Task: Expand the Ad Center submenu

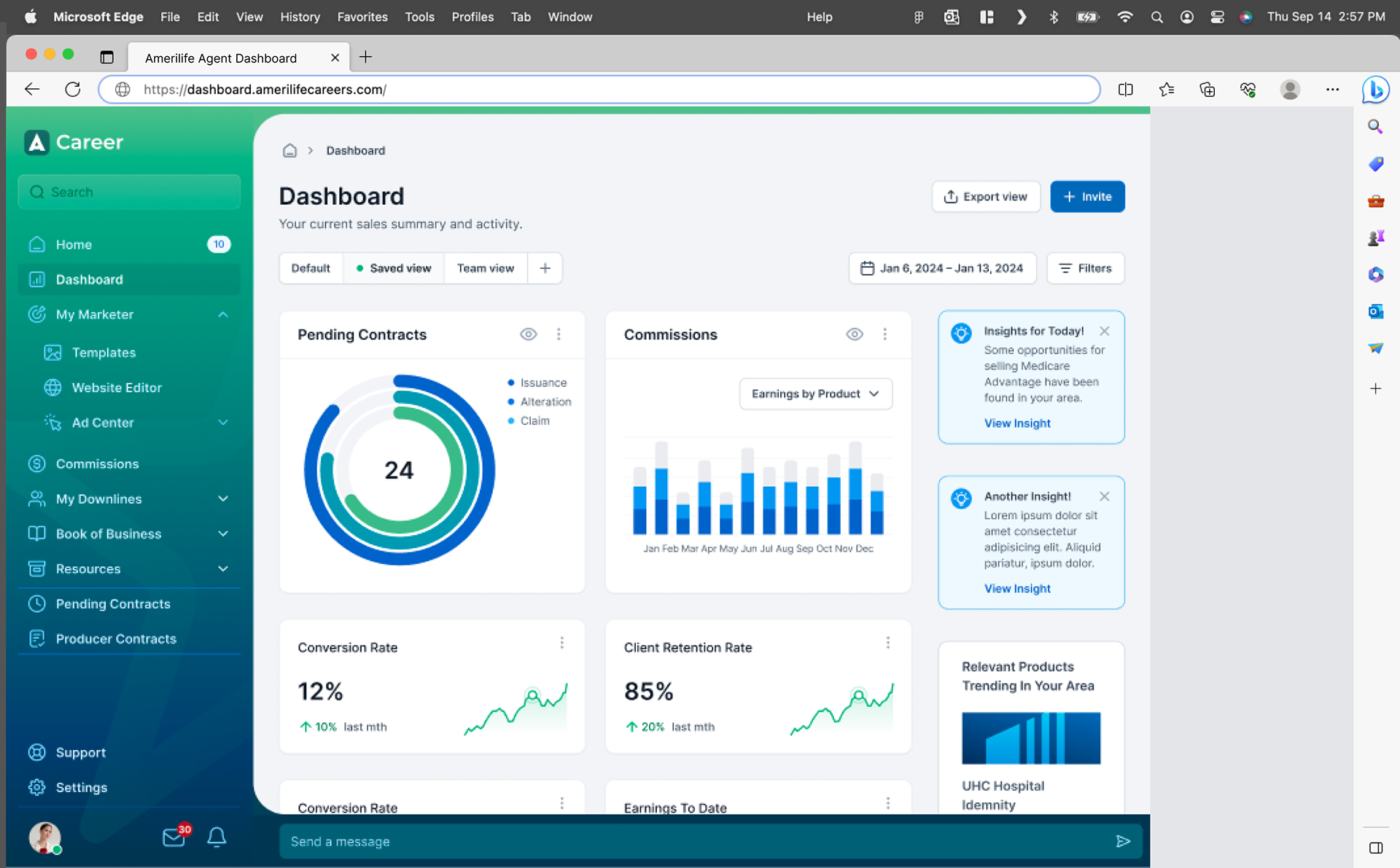Action: (x=223, y=422)
